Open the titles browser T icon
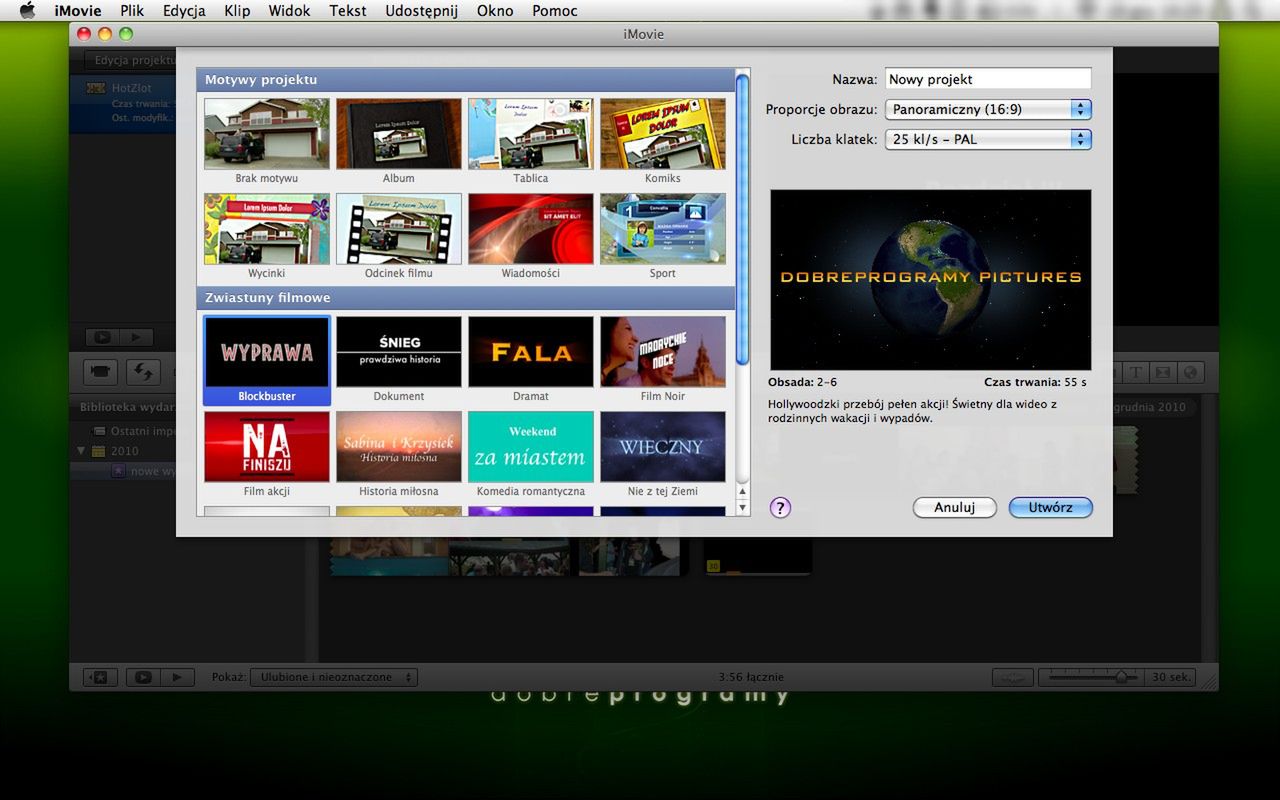Image resolution: width=1280 pixels, height=800 pixels. pyautogui.click(x=1136, y=372)
